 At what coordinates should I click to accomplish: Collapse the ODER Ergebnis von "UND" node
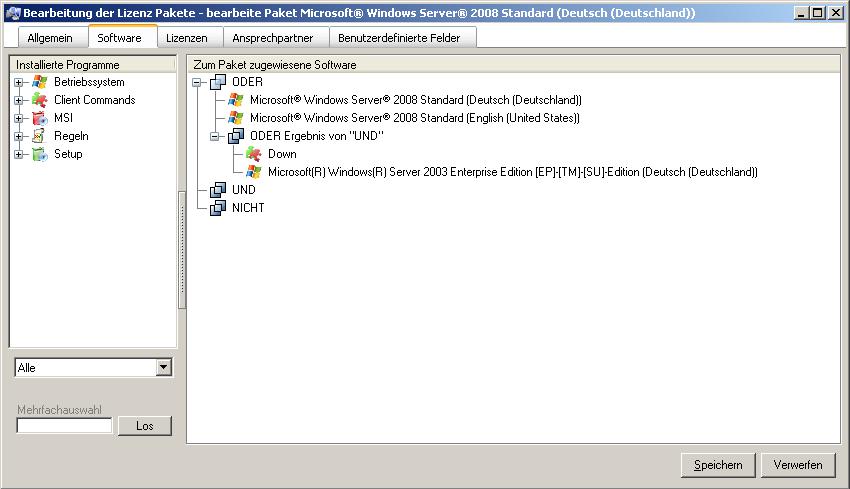pyautogui.click(x=215, y=136)
